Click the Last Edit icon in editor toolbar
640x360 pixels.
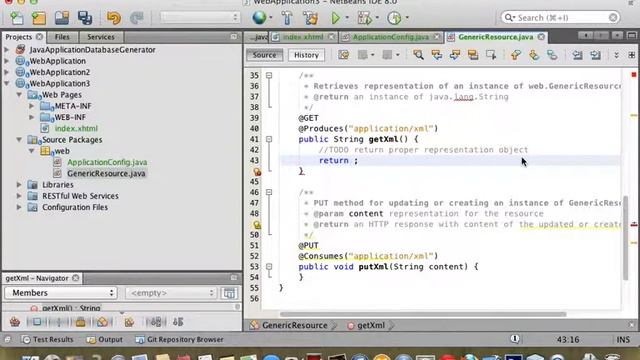coord(344,55)
